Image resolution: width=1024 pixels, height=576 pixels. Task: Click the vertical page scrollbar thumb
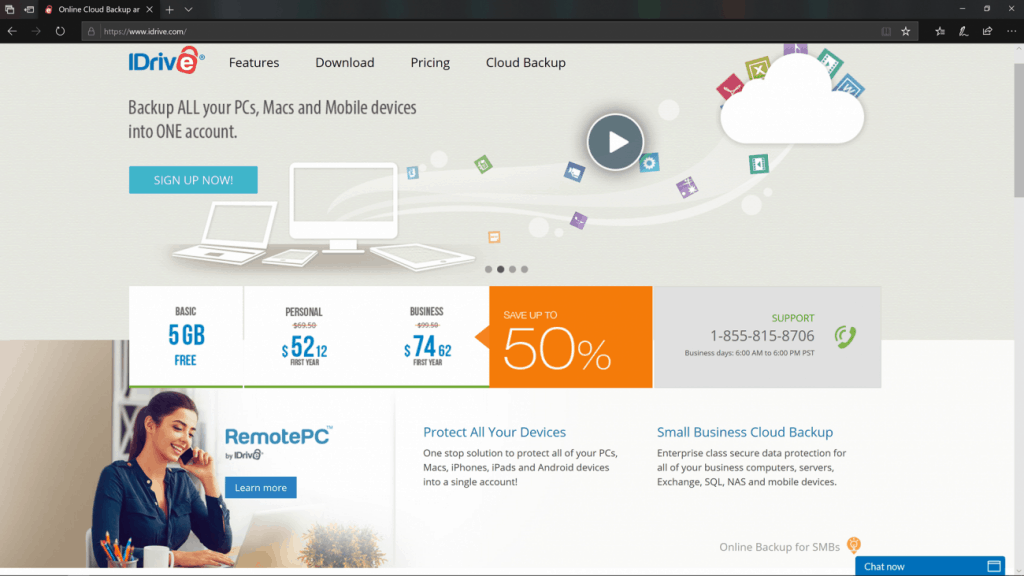(1019, 131)
